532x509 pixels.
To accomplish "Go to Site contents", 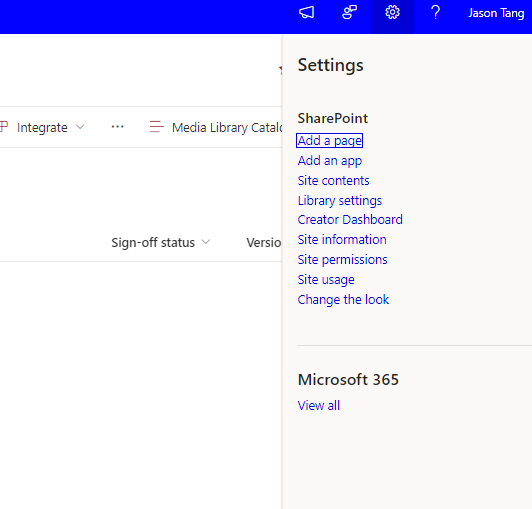I will pos(333,181).
